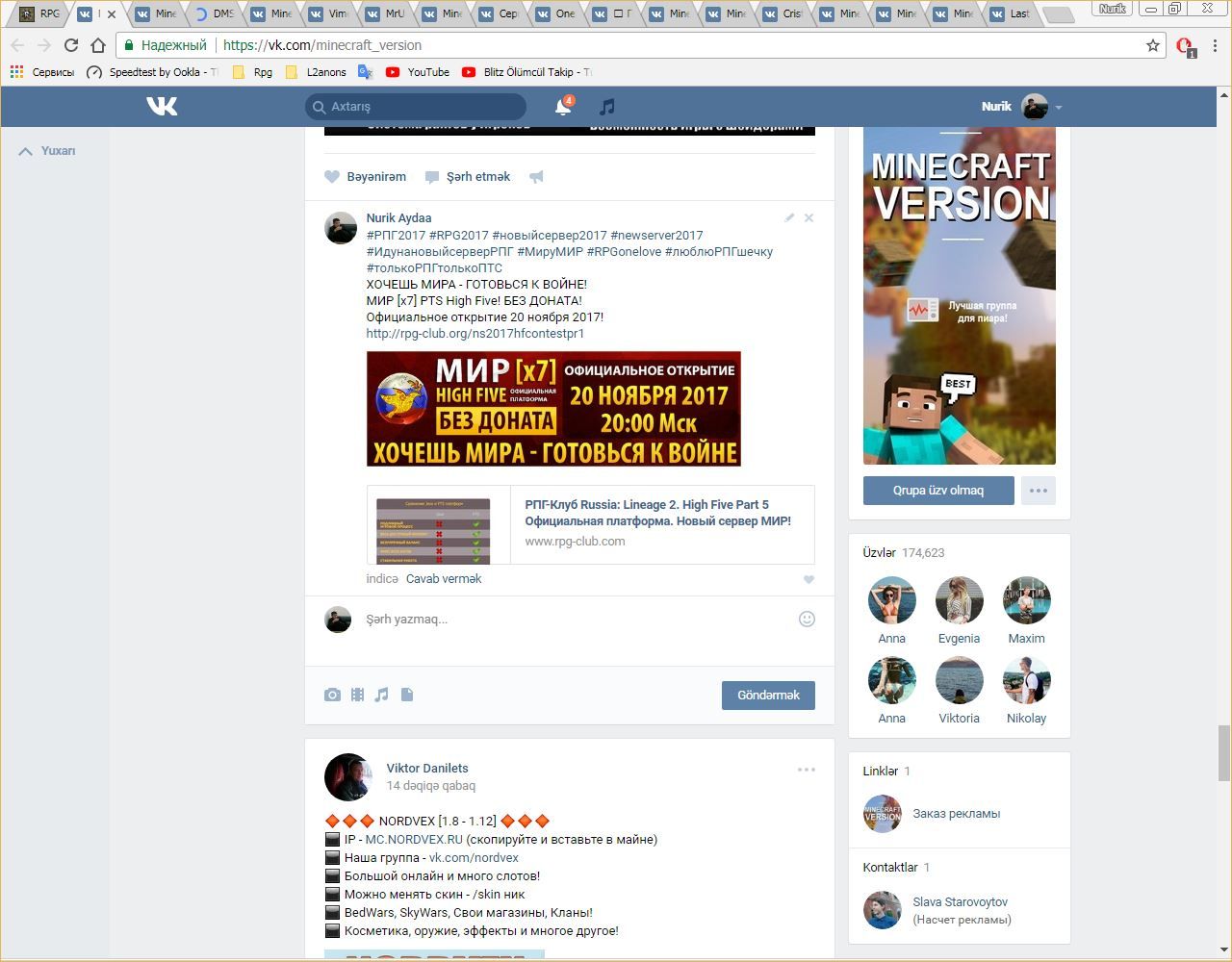The width and height of the screenshot is (1232, 962).
Task: Switch to the Last browser tab
Action: 1011,13
